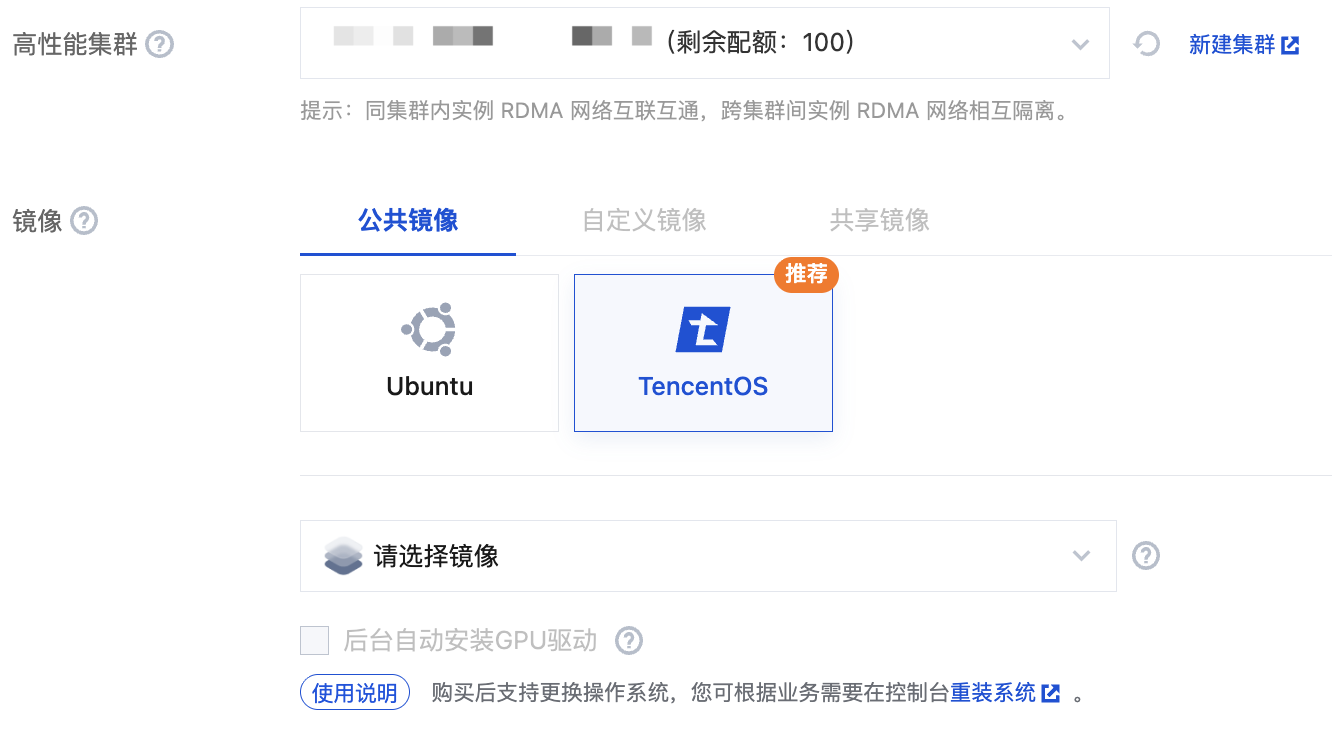Expand image list via chevron arrow

point(1081,556)
